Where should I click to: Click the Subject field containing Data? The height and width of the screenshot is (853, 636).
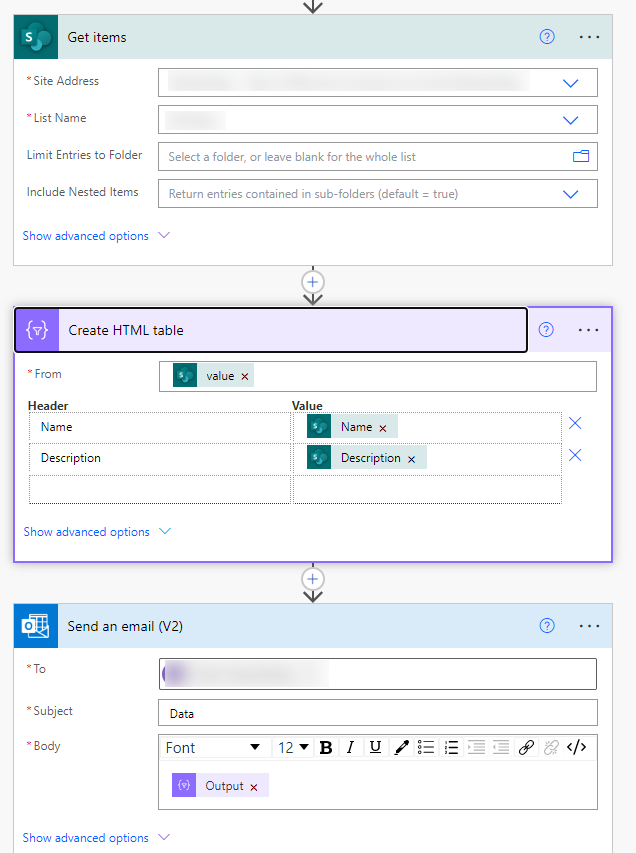378,713
